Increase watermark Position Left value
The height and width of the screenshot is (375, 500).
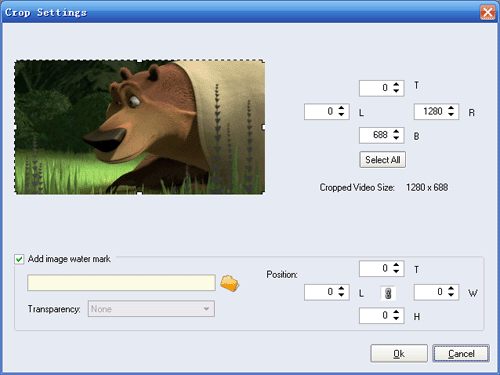coord(341,289)
